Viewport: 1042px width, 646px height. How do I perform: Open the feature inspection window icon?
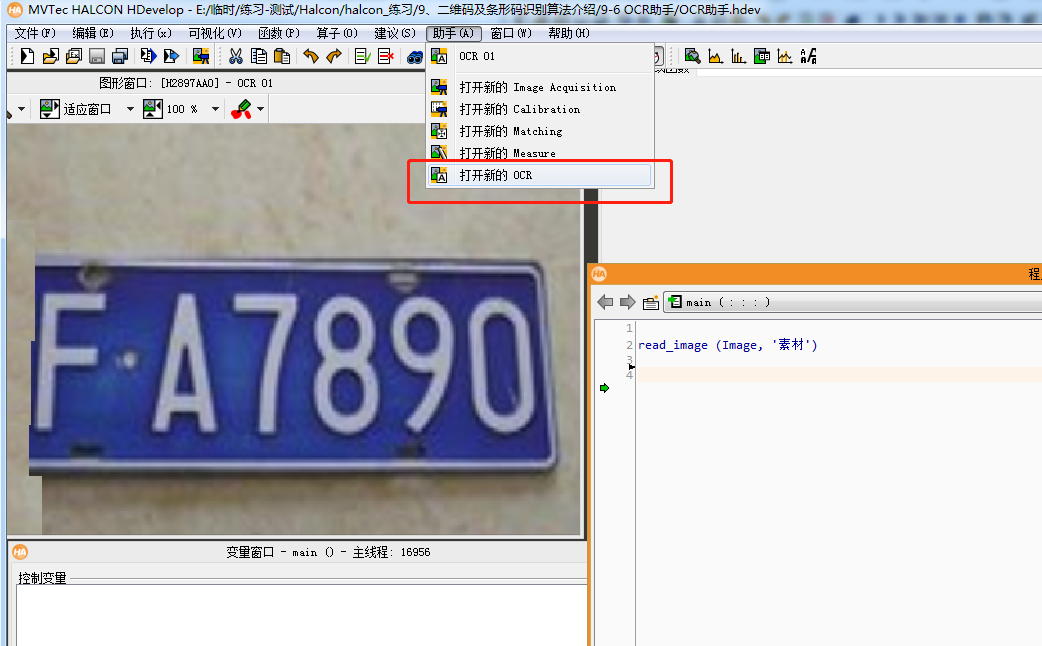click(x=762, y=57)
